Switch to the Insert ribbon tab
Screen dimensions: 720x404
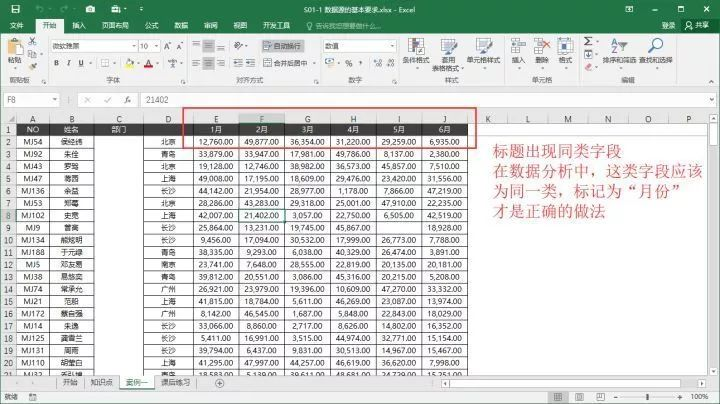click(x=79, y=26)
